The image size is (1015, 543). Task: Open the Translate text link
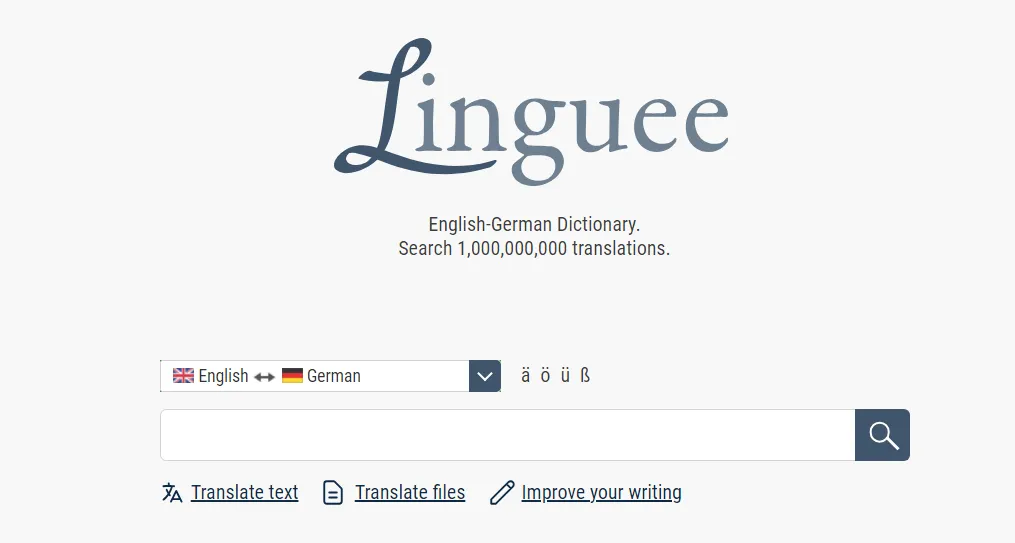pos(245,492)
